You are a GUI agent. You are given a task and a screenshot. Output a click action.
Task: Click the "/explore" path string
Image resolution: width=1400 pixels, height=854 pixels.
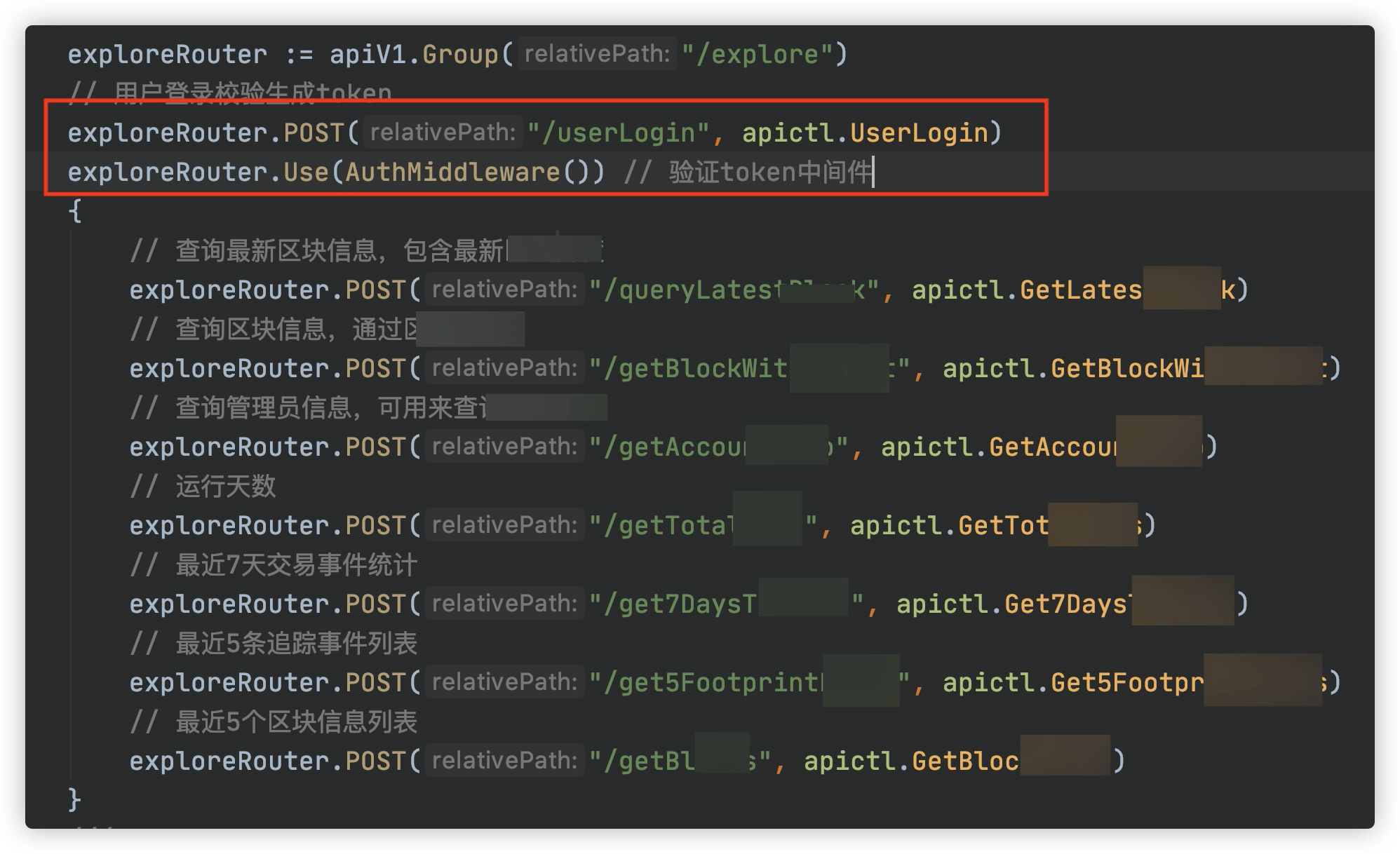758,55
